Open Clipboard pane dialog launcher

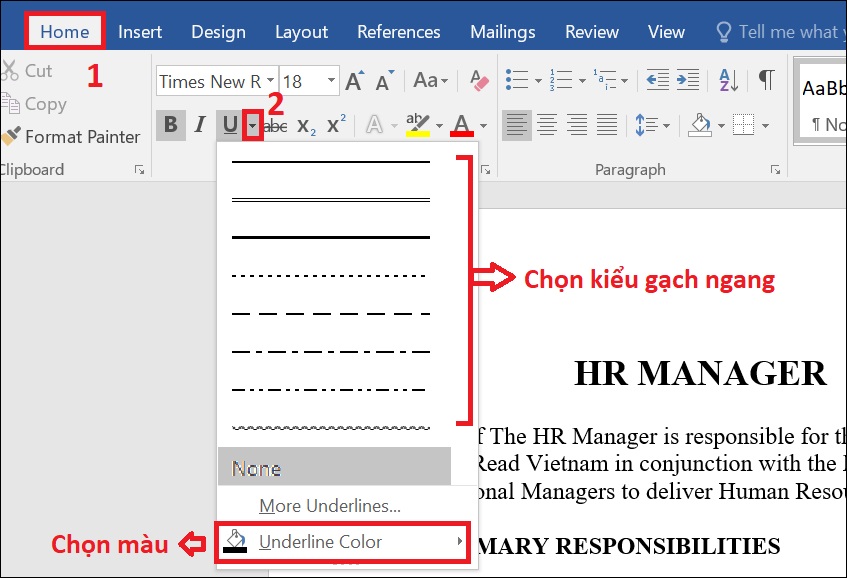[139, 170]
